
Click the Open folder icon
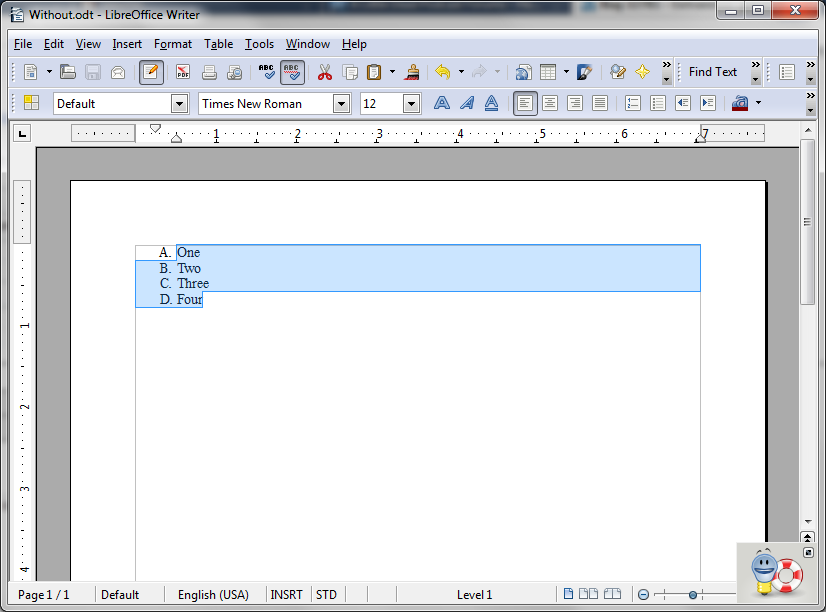[68, 72]
